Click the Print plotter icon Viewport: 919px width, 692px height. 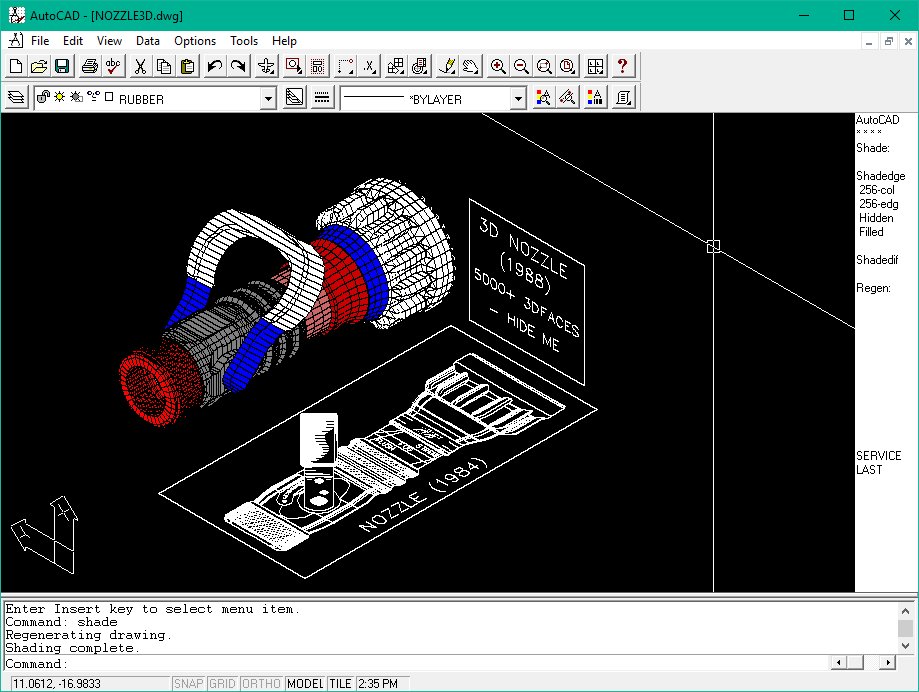pos(90,66)
